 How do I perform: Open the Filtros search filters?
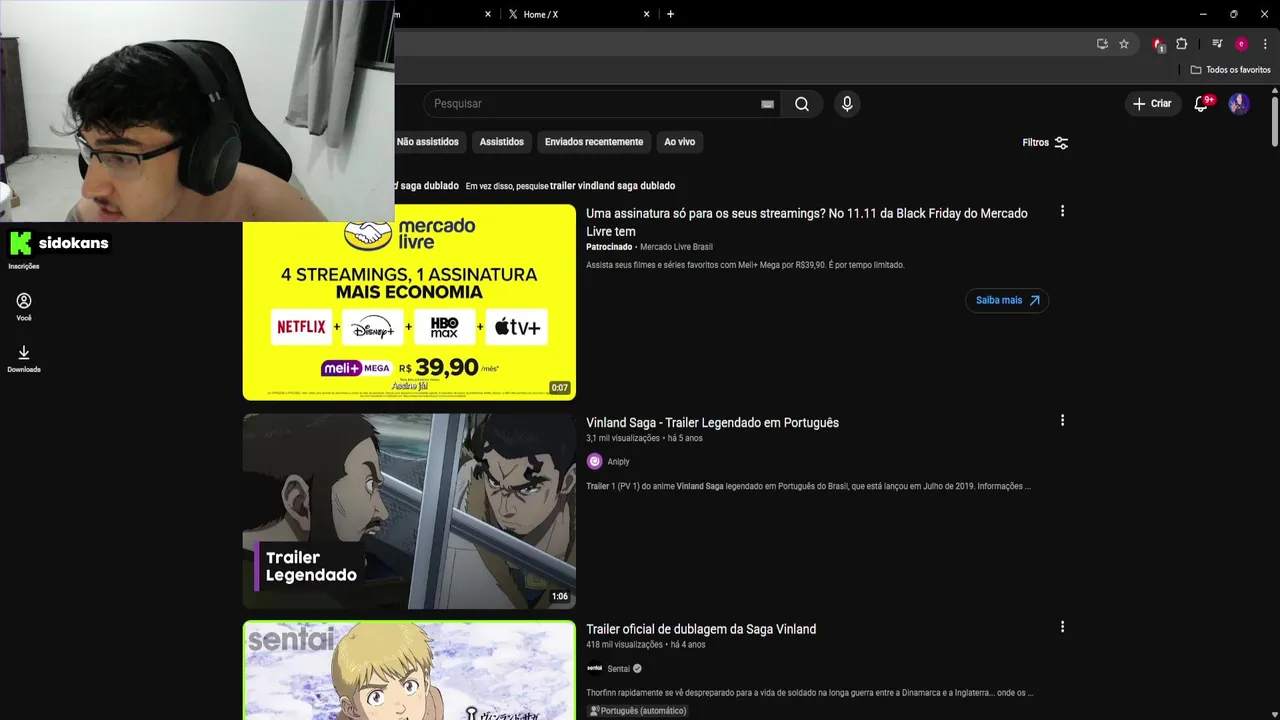[1045, 143]
